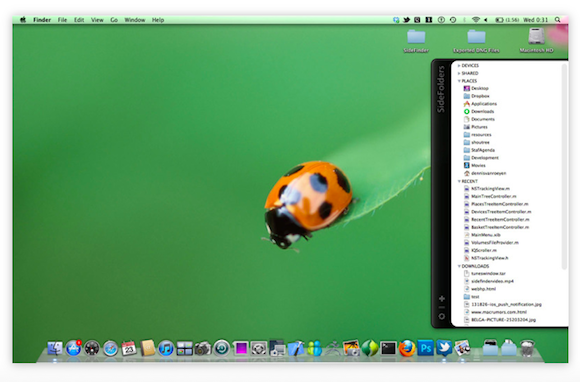Screen dimensions: 580x382
Task: Open the Preview icon in Dock
Action: (x=462, y=348)
